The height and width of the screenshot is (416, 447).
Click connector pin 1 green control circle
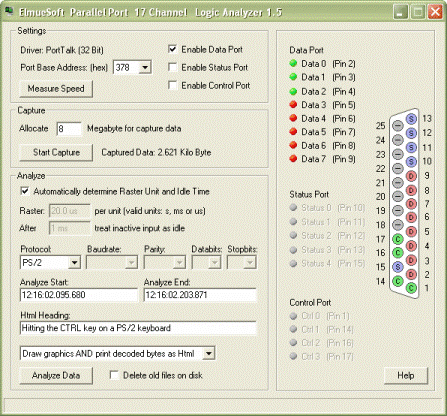(411, 288)
